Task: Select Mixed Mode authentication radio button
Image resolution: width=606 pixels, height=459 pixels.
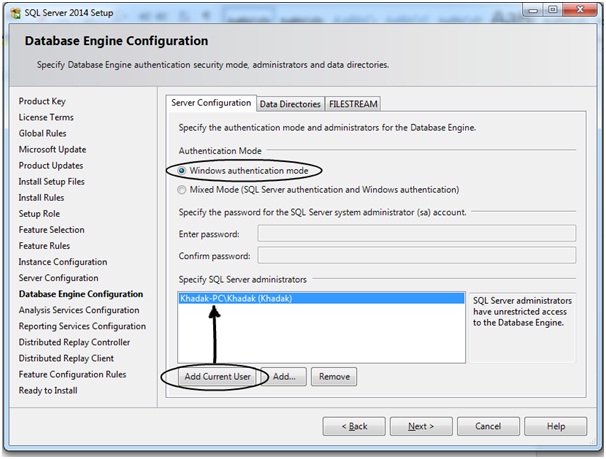Action: (182, 190)
